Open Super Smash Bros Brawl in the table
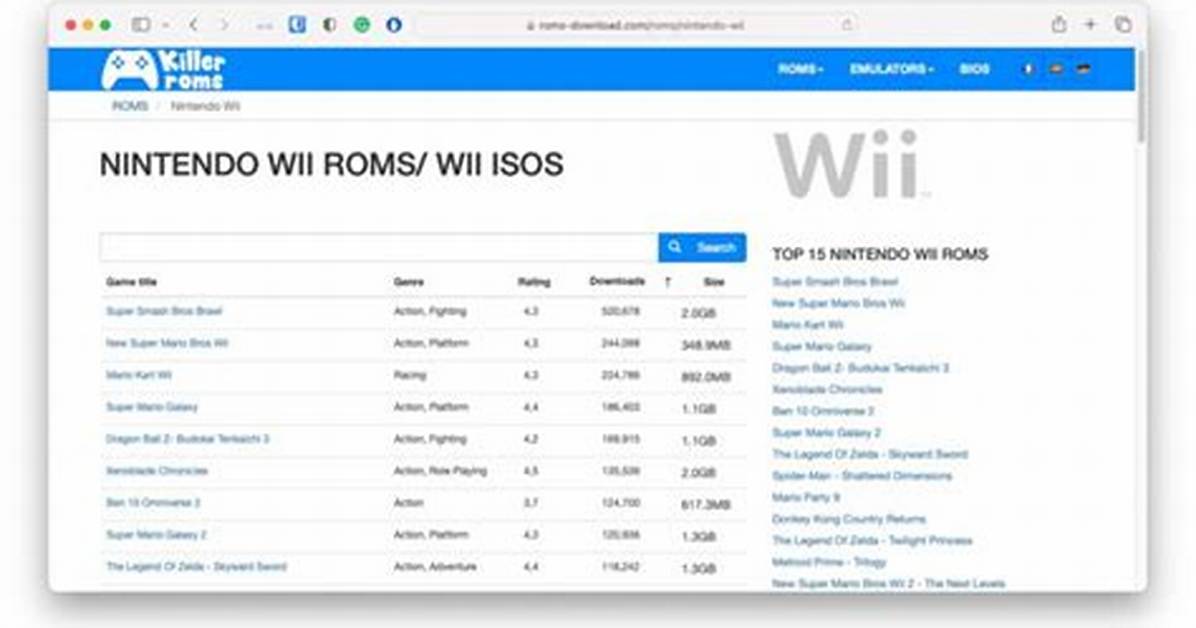The height and width of the screenshot is (628, 1196). [x=164, y=311]
